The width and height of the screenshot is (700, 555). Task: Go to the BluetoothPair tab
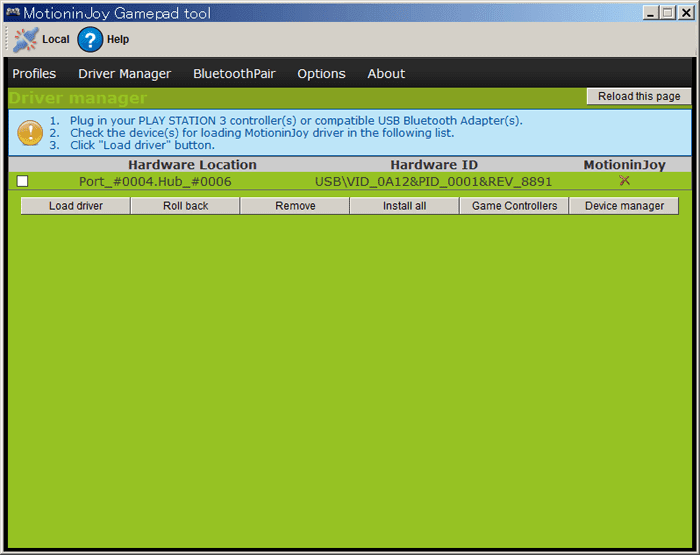click(234, 74)
